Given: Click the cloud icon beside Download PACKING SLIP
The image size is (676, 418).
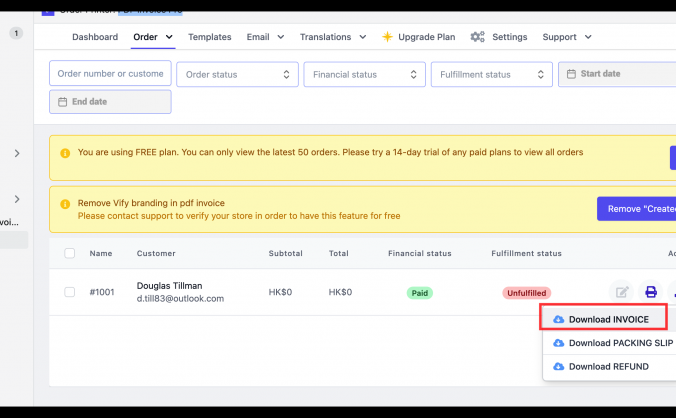Looking at the screenshot, I should [558, 343].
